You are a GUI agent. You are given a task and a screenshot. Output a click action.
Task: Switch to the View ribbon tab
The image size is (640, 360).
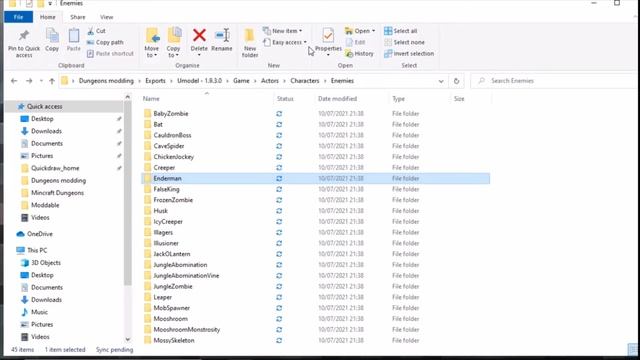tap(107, 17)
